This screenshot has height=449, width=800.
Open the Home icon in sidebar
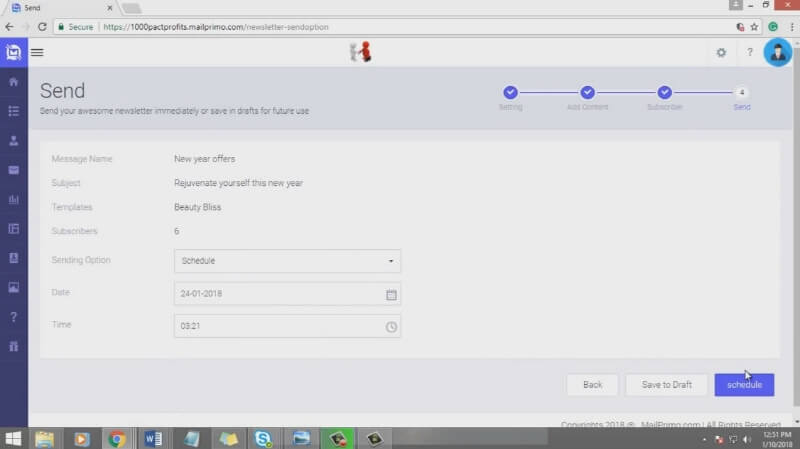(14, 82)
